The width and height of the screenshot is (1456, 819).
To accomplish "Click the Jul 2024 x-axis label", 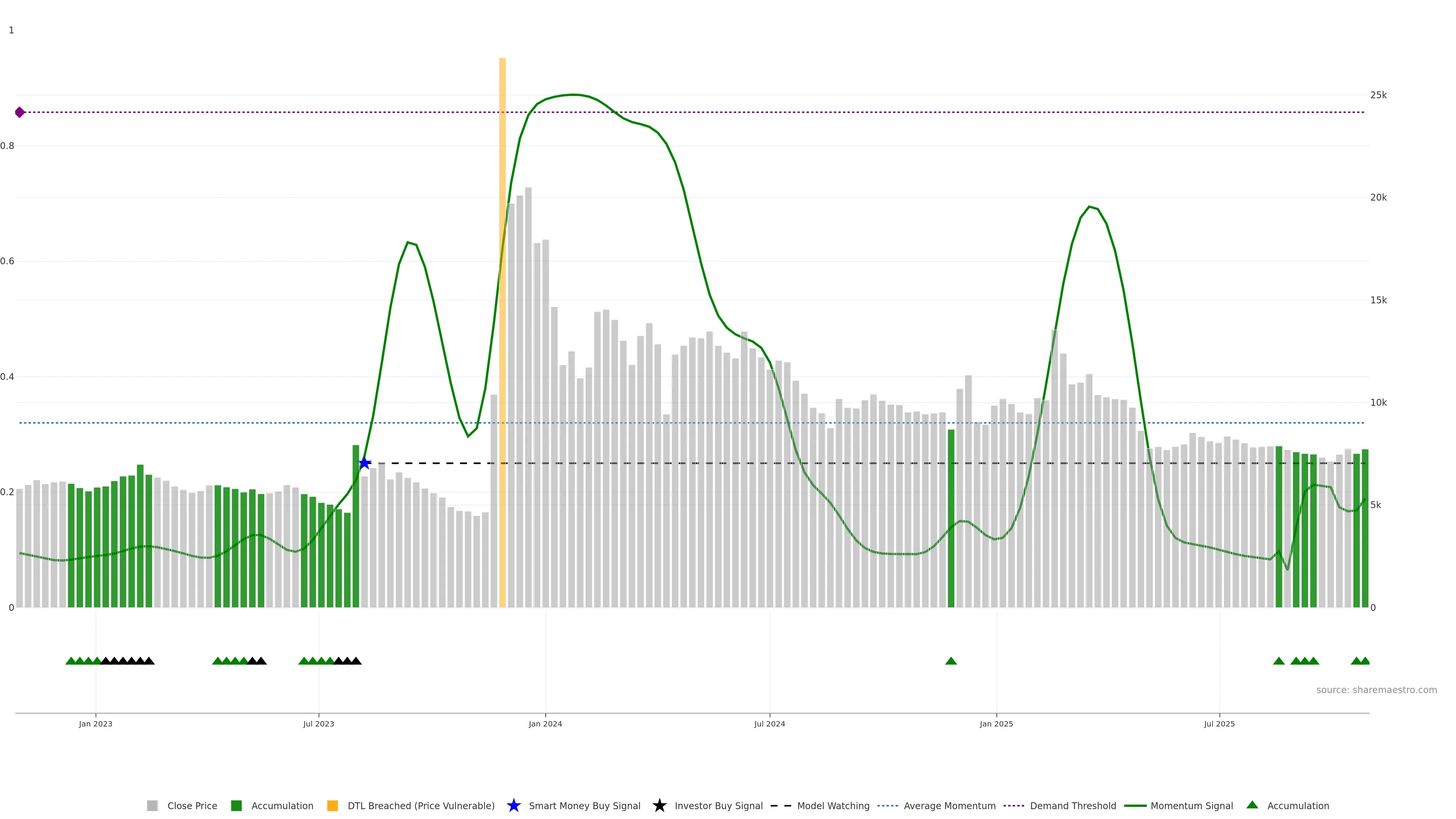I will click(769, 723).
